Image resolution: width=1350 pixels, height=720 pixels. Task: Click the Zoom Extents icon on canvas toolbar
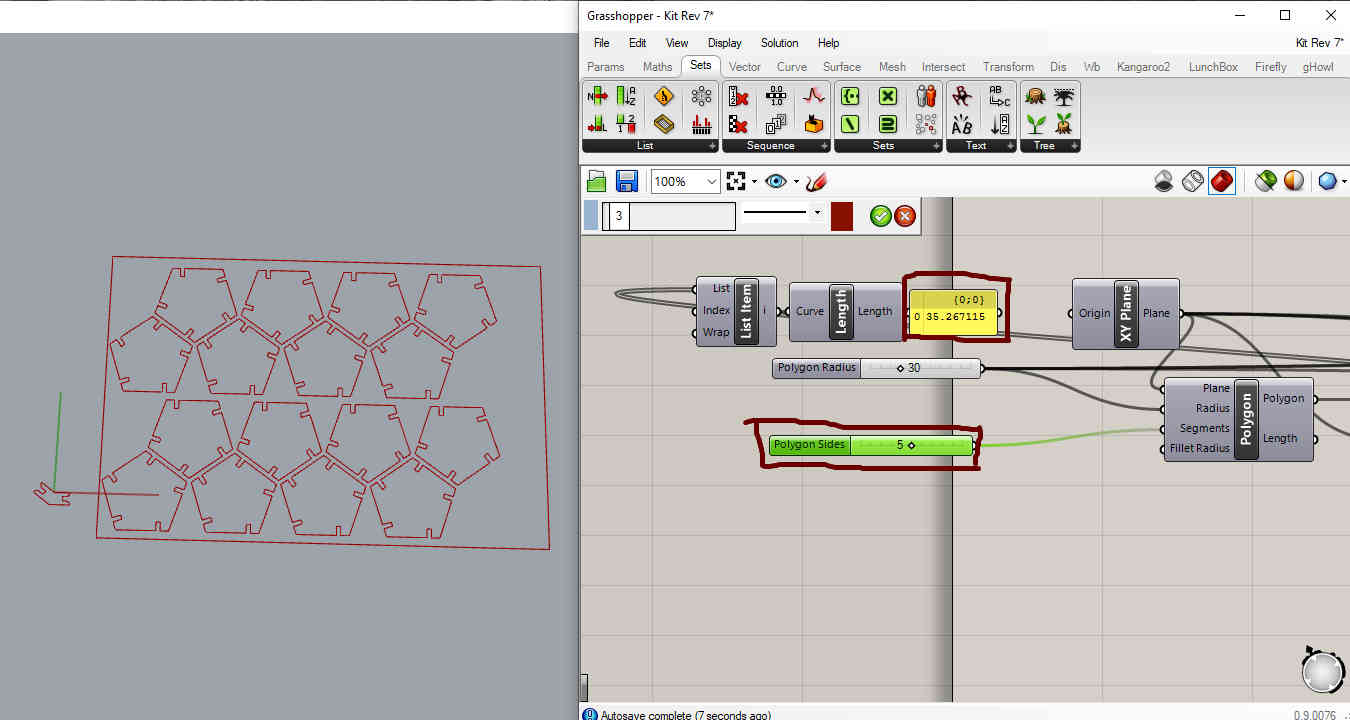point(737,181)
